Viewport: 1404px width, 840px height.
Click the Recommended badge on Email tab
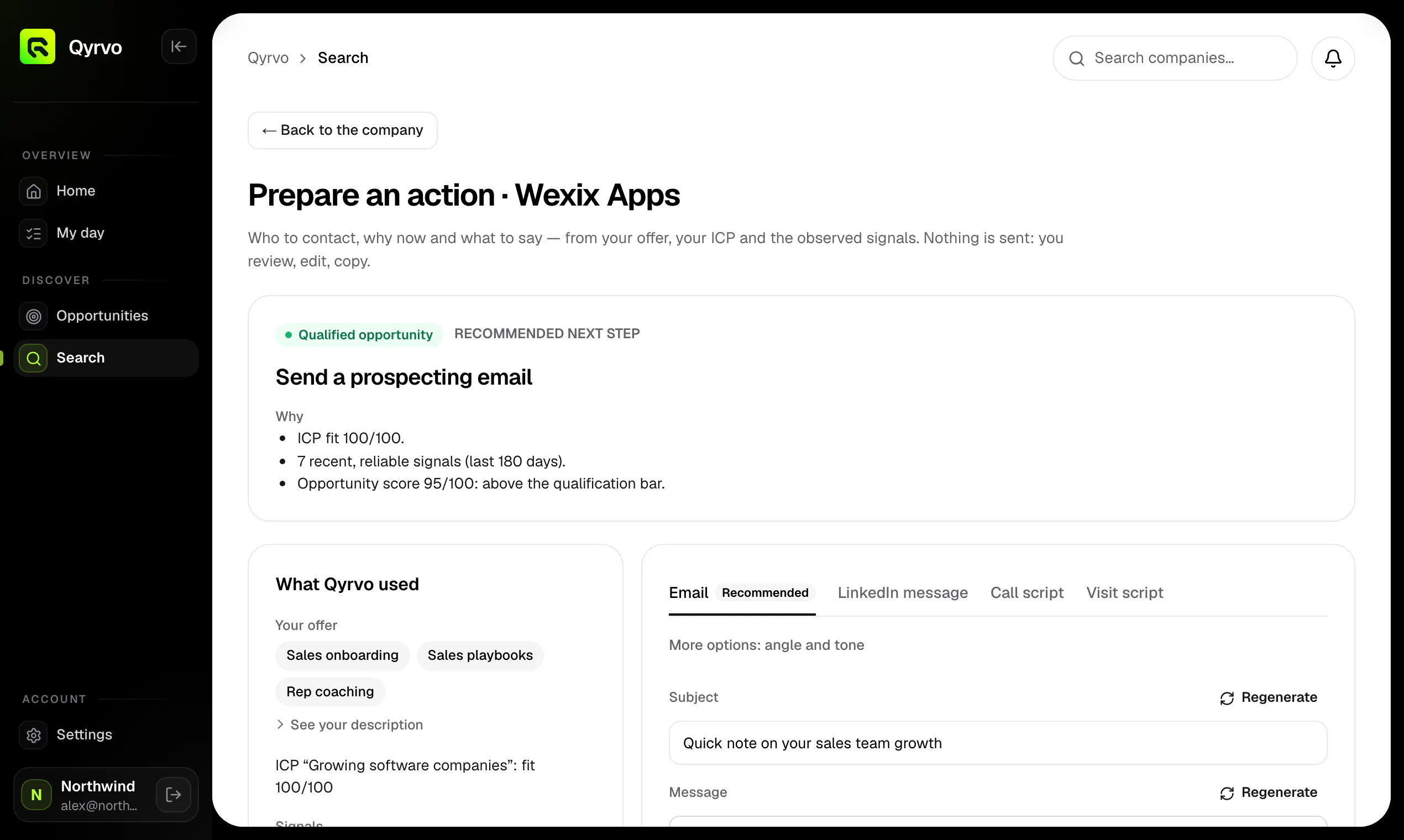(765, 592)
